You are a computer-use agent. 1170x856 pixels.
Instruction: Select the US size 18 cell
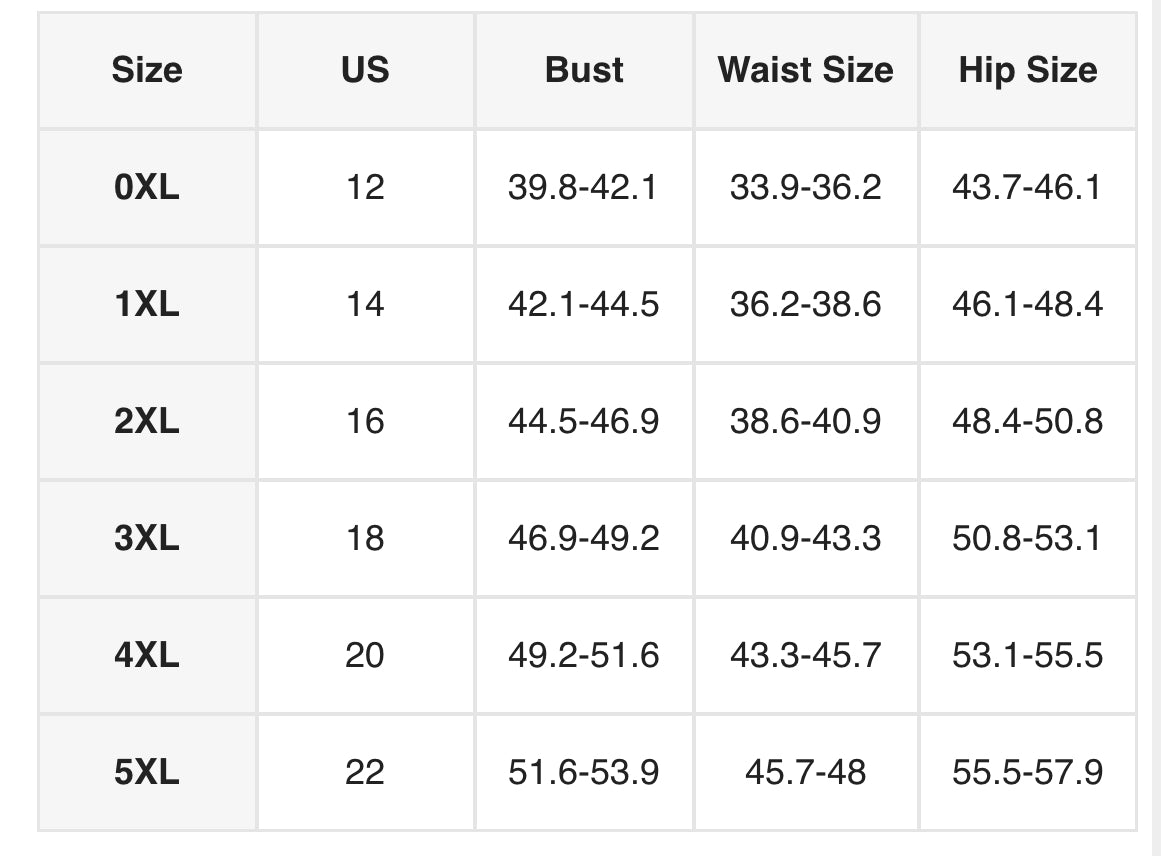point(365,538)
